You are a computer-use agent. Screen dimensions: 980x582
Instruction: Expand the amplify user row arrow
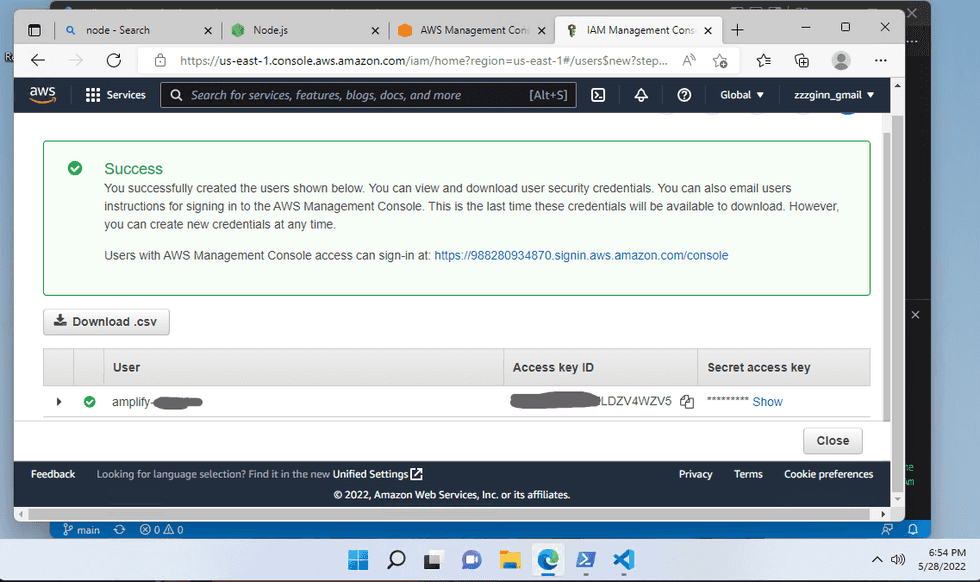[59, 401]
